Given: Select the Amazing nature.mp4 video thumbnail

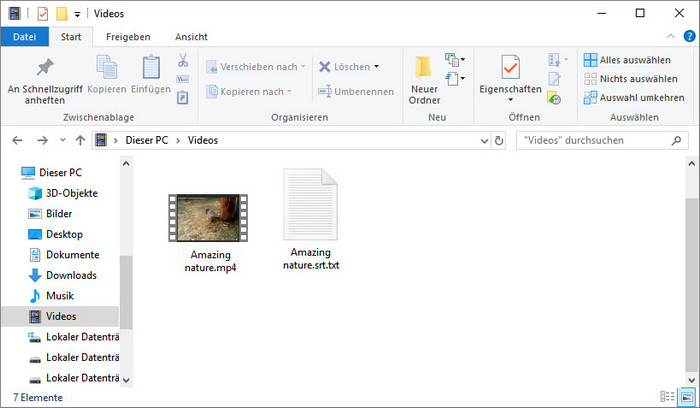Looking at the screenshot, I should (x=208, y=217).
